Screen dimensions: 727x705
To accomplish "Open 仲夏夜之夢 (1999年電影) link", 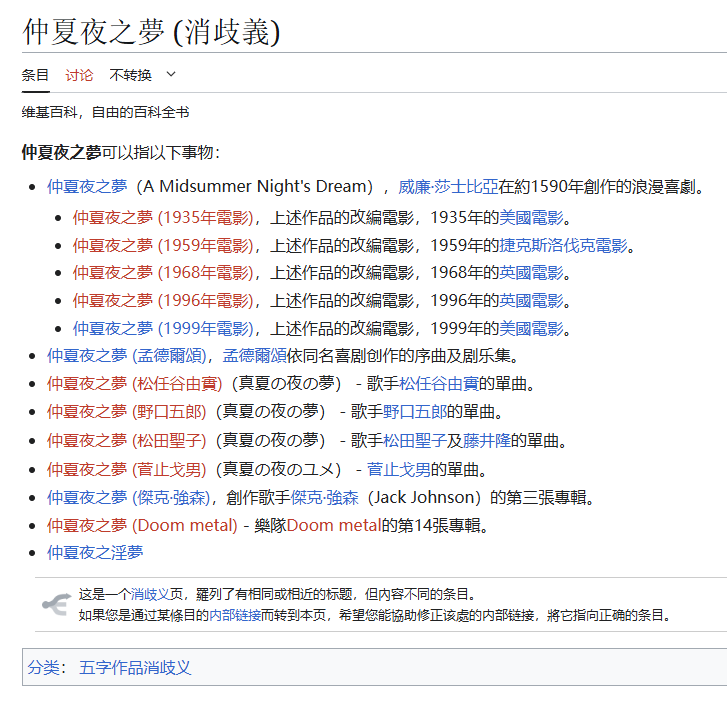I will (x=162, y=329).
